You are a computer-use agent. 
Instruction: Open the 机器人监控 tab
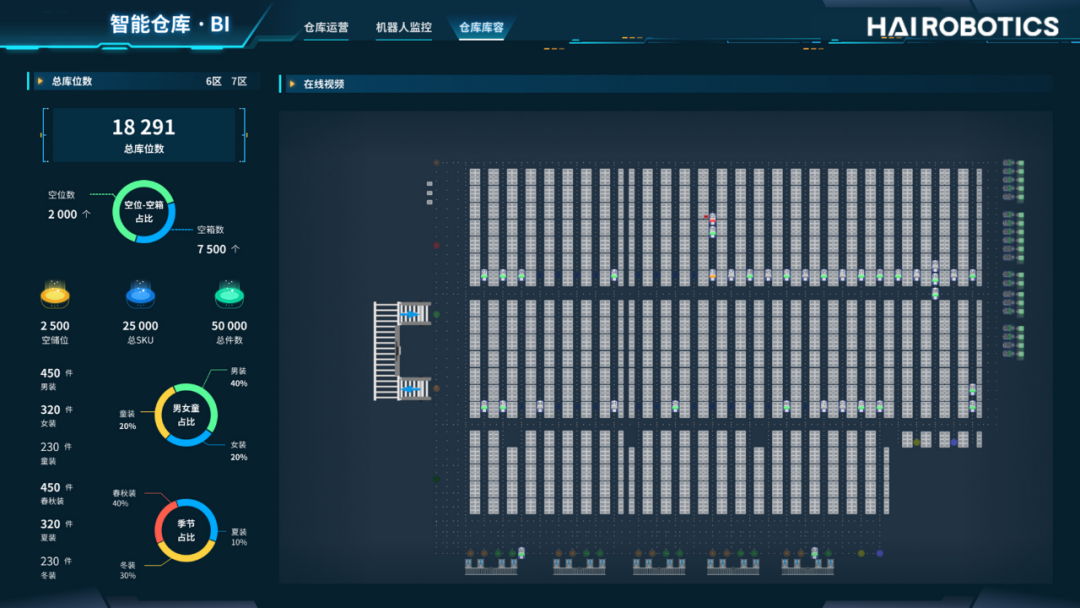(x=403, y=28)
